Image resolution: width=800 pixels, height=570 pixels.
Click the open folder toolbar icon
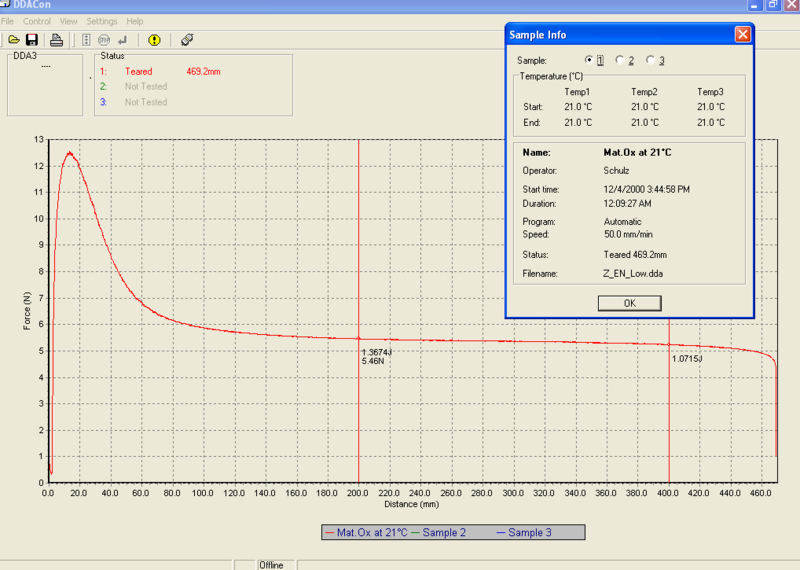click(x=14, y=40)
